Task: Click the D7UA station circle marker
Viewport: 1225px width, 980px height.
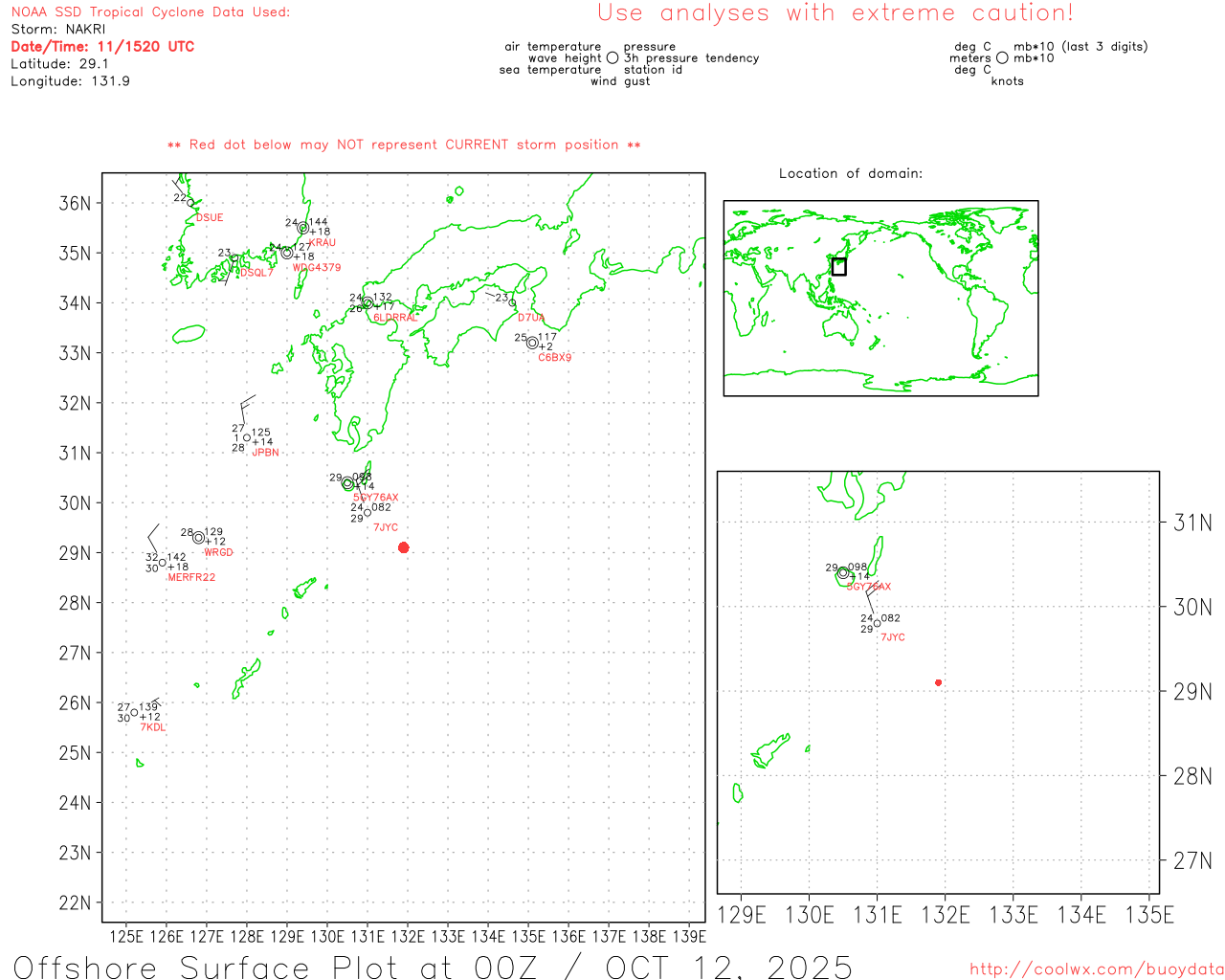Action: click(x=512, y=303)
